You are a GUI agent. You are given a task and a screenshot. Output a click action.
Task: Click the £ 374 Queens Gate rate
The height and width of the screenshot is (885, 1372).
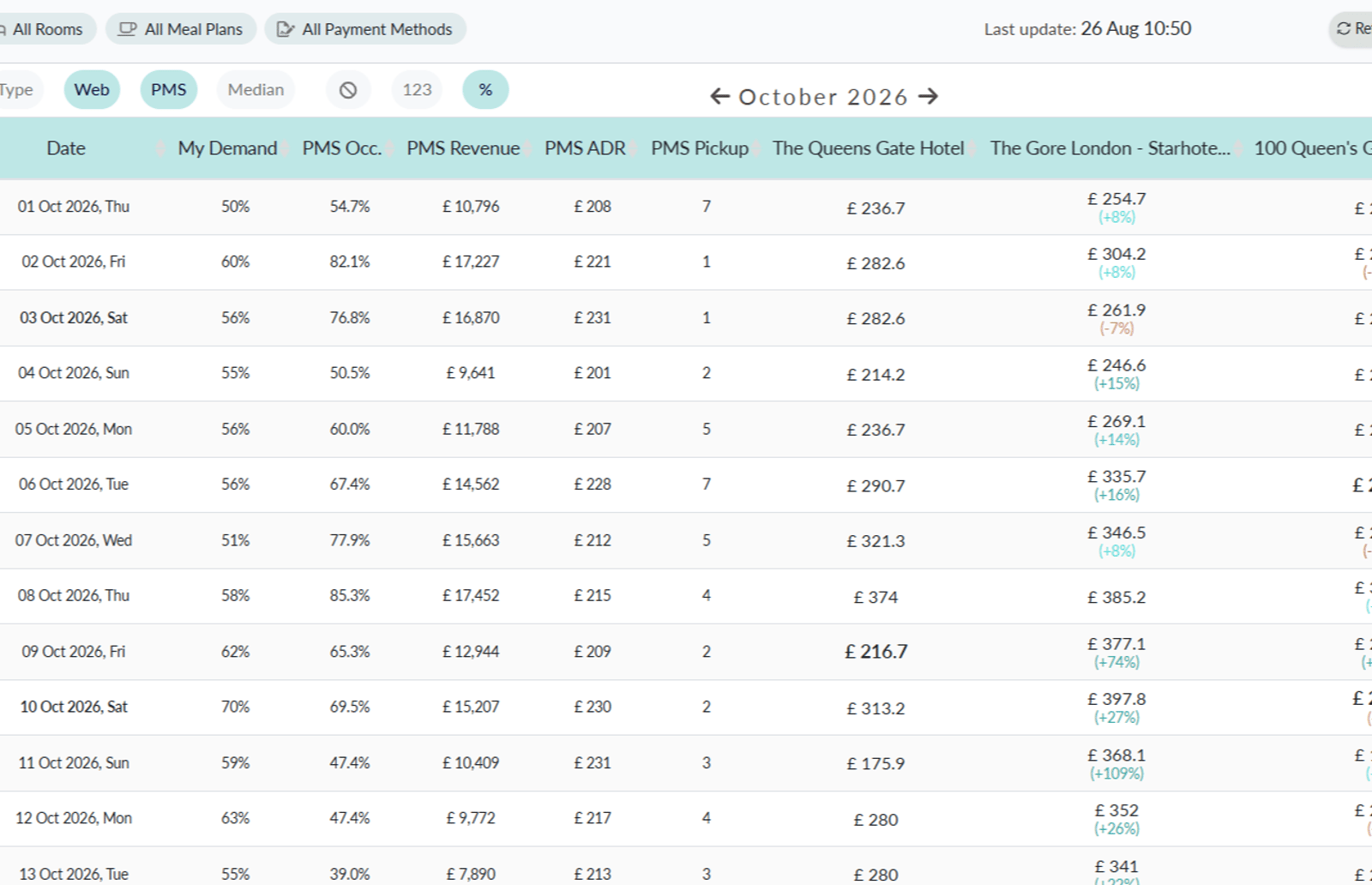pos(876,597)
